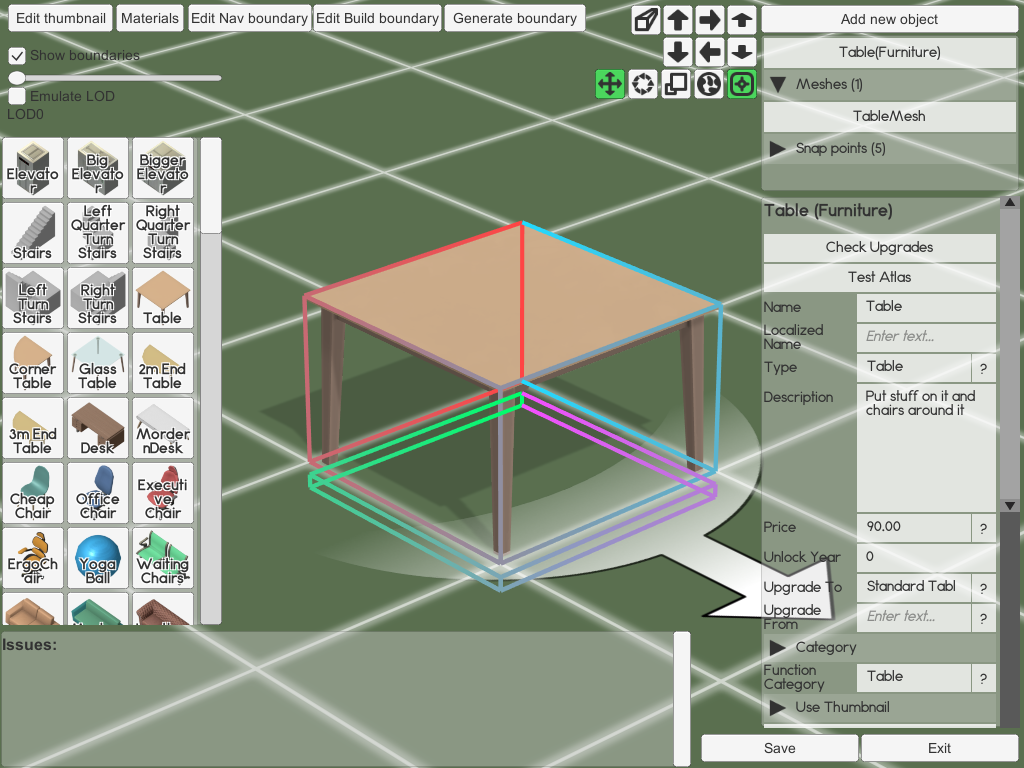Open Edit Nav boundary mode

[x=249, y=18]
